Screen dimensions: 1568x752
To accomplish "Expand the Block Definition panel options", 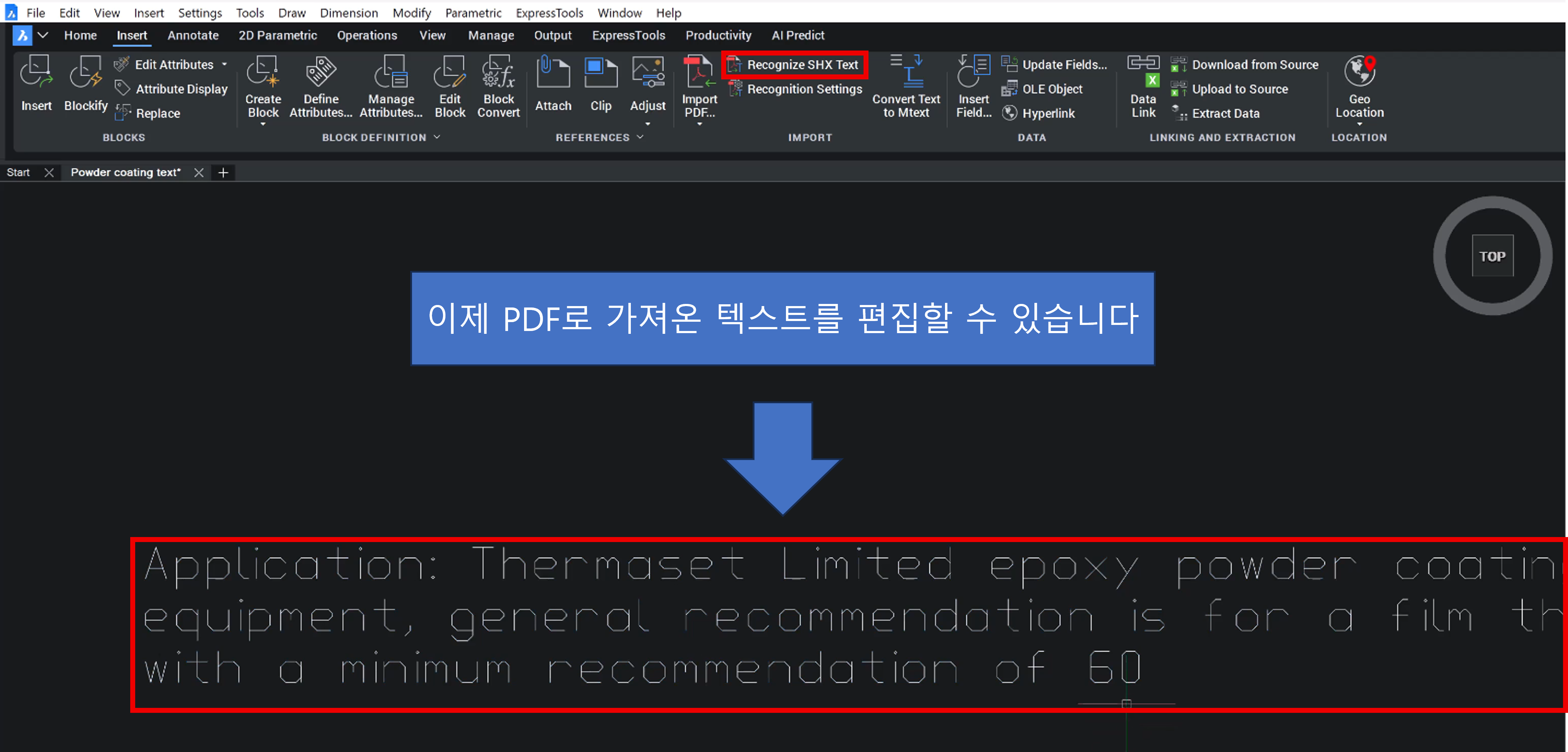I will [437, 137].
